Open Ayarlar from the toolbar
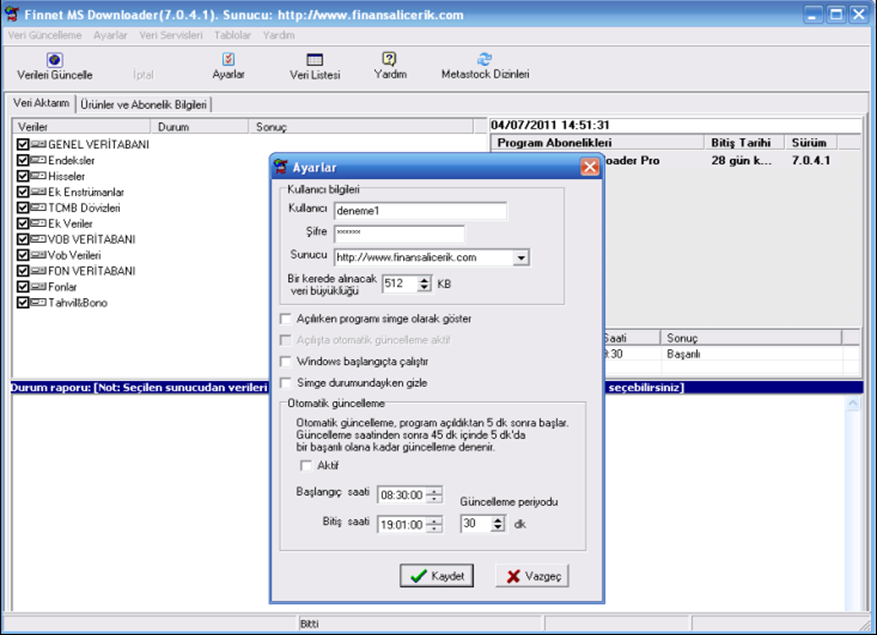The width and height of the screenshot is (877, 635). [228, 60]
